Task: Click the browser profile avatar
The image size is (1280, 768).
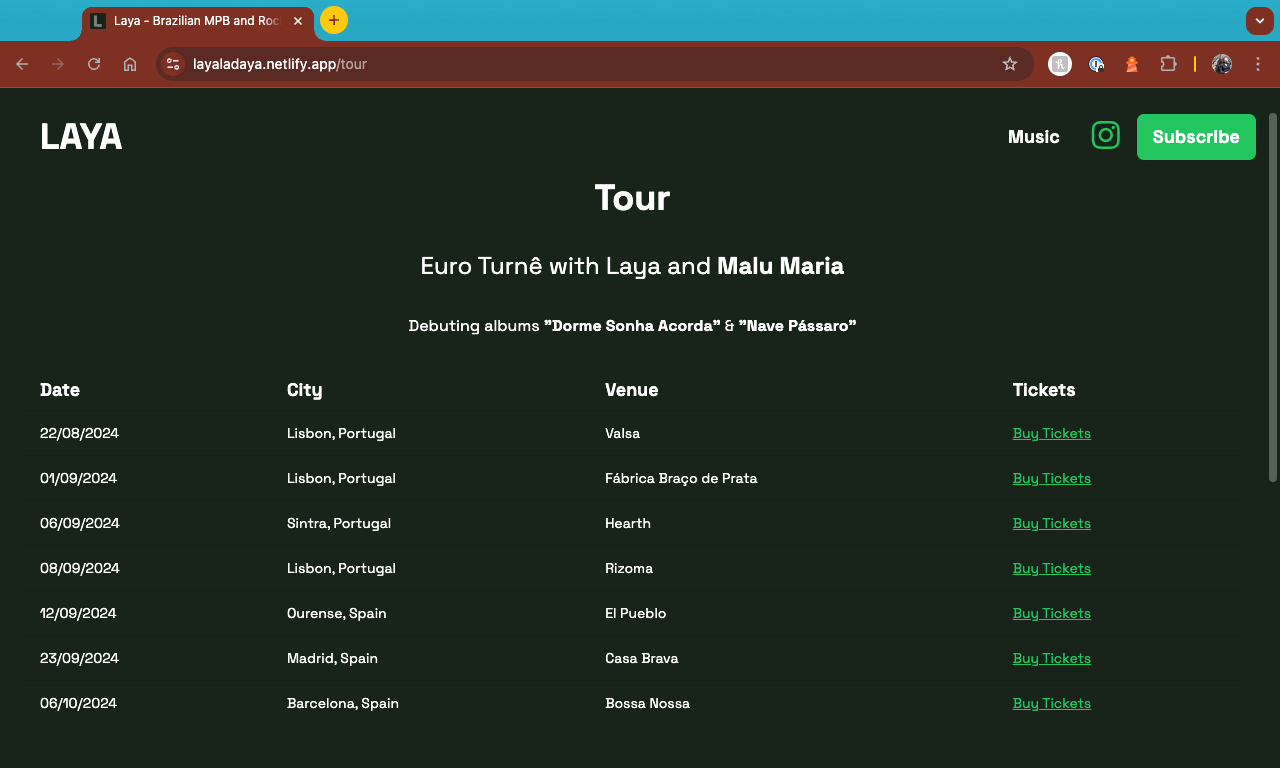Action: (x=1221, y=63)
